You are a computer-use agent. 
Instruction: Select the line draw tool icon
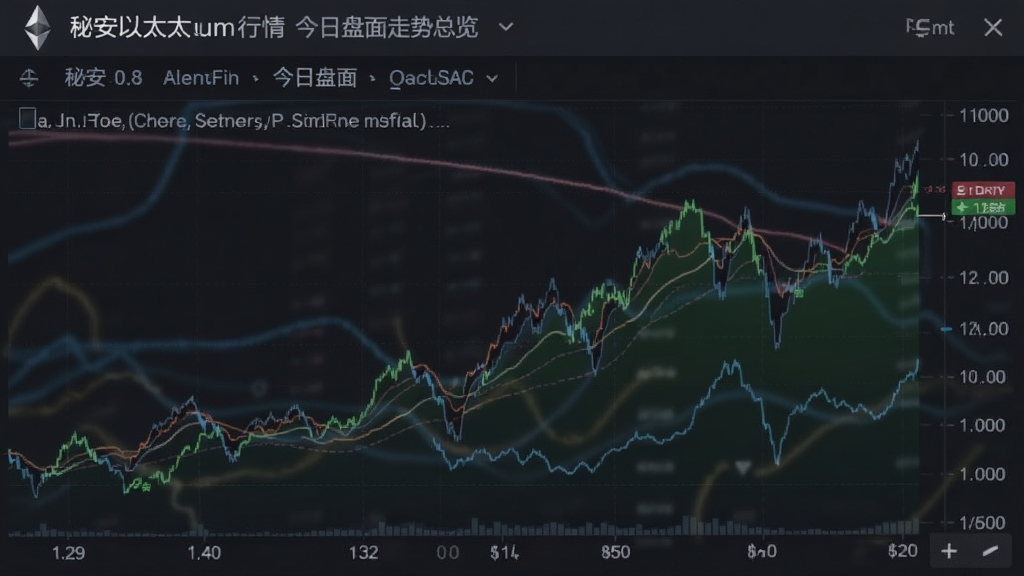click(x=990, y=551)
